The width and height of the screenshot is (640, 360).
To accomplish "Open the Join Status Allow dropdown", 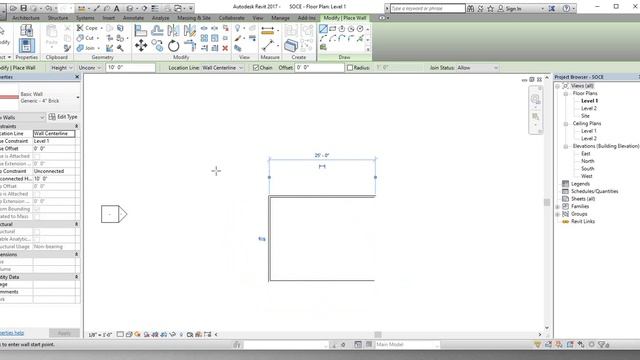I will click(477, 68).
